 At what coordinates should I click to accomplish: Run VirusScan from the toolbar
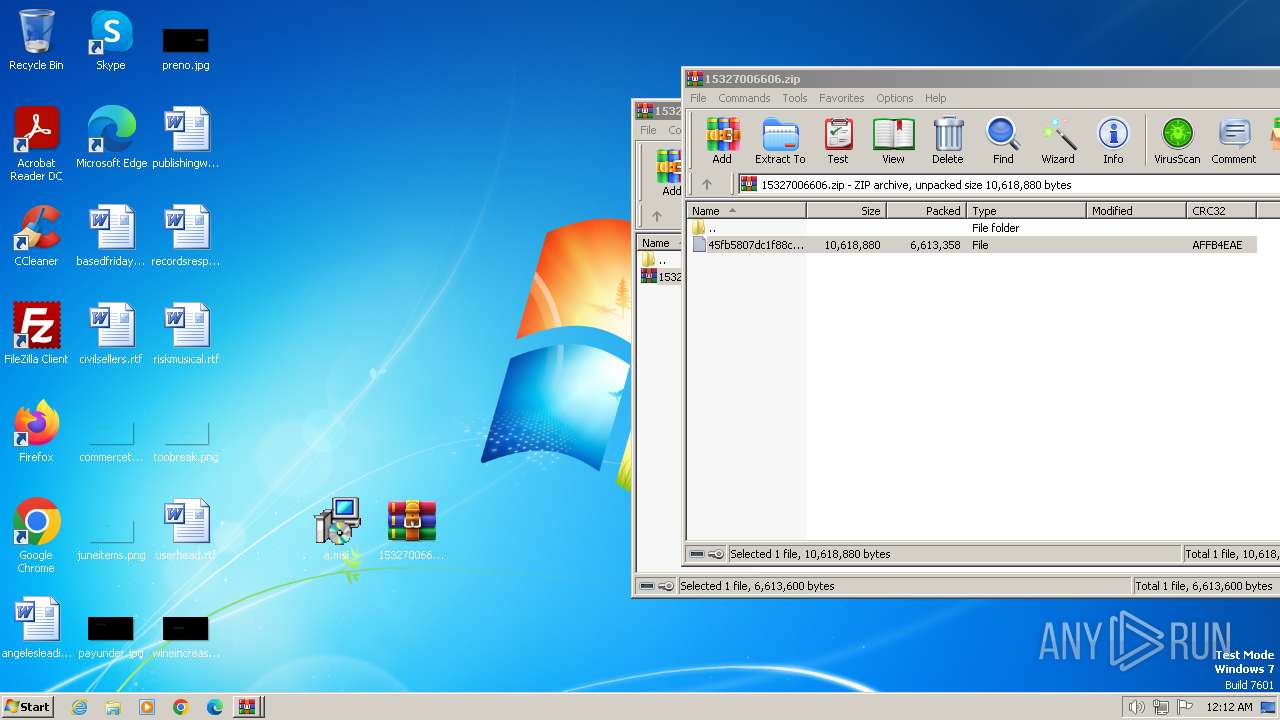click(x=1177, y=140)
